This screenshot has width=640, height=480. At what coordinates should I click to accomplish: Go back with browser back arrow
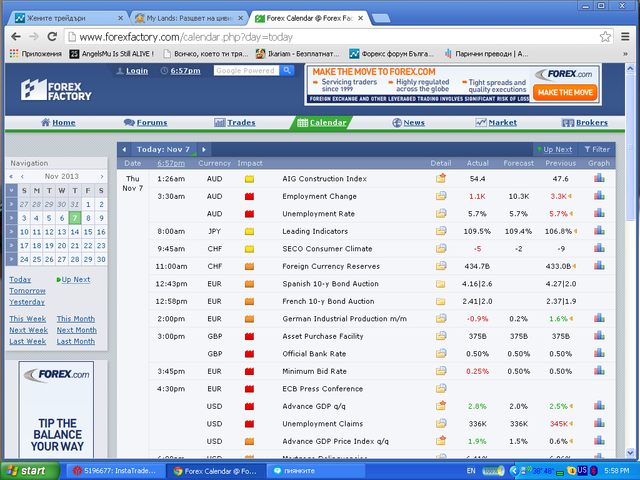[16, 37]
